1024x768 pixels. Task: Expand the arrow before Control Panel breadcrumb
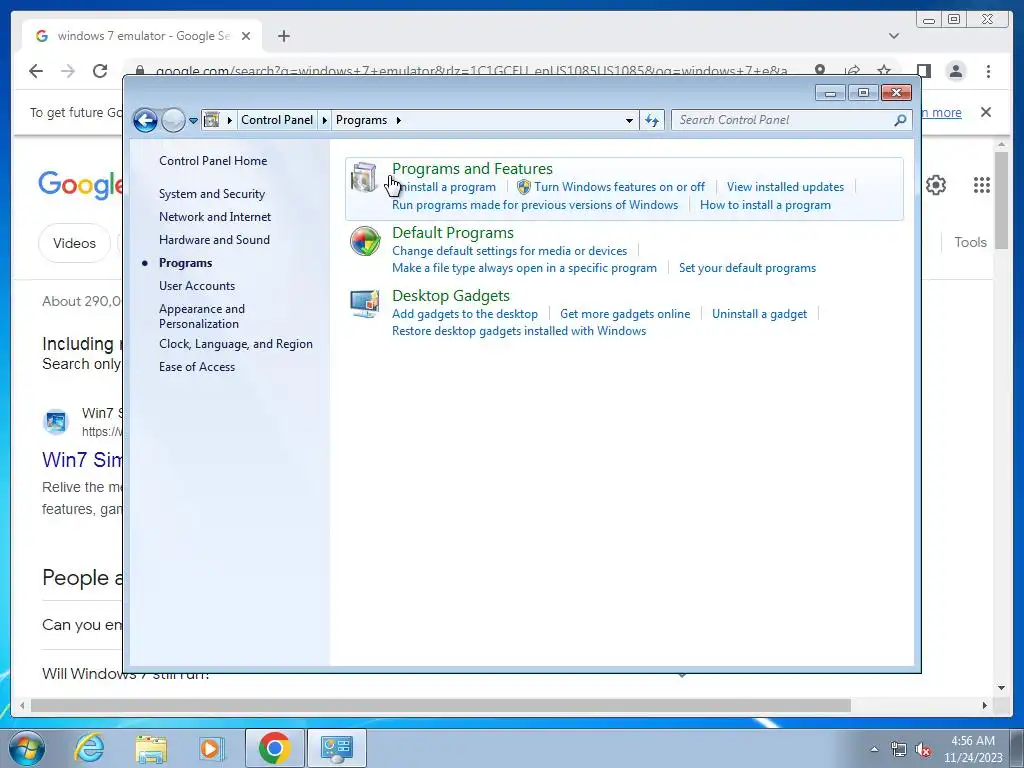pyautogui.click(x=230, y=120)
